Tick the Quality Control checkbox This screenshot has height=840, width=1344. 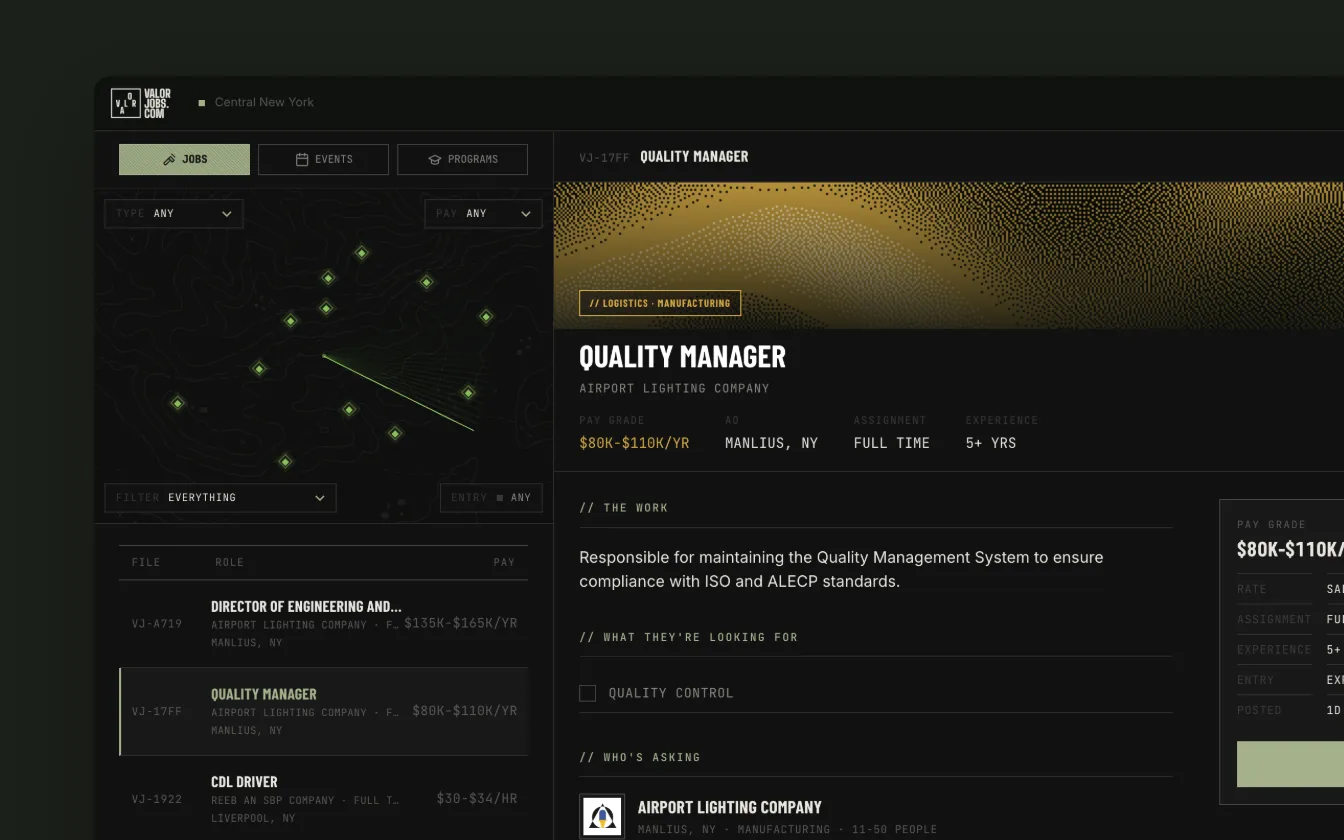pos(588,693)
